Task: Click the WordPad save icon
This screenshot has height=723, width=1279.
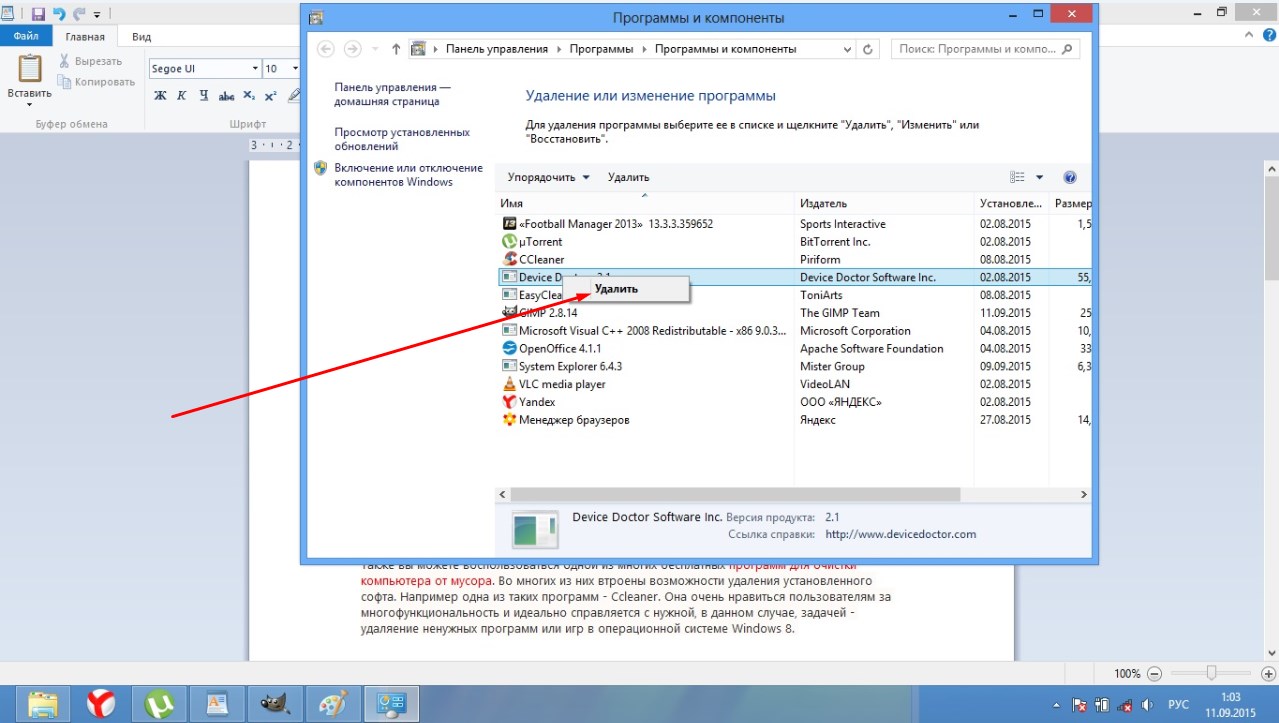Action: pos(38,14)
